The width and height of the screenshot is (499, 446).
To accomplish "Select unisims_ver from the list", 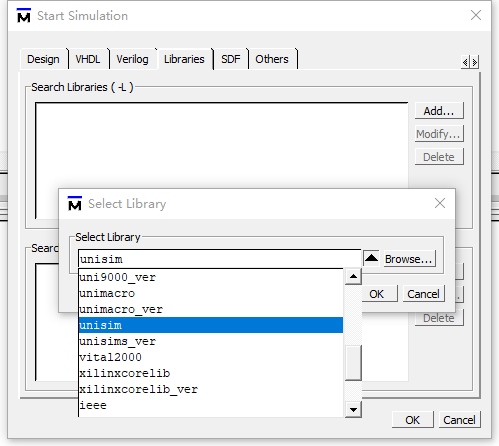I will tap(211, 341).
